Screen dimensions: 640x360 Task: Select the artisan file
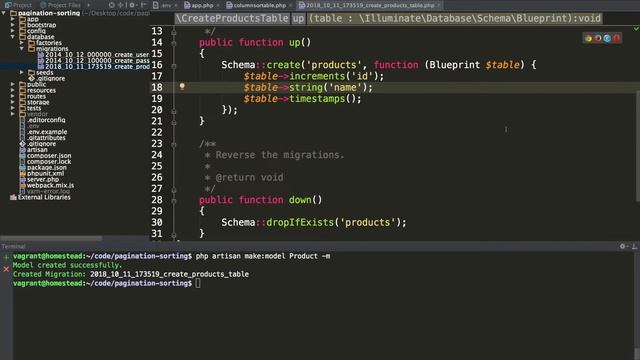[33, 150]
